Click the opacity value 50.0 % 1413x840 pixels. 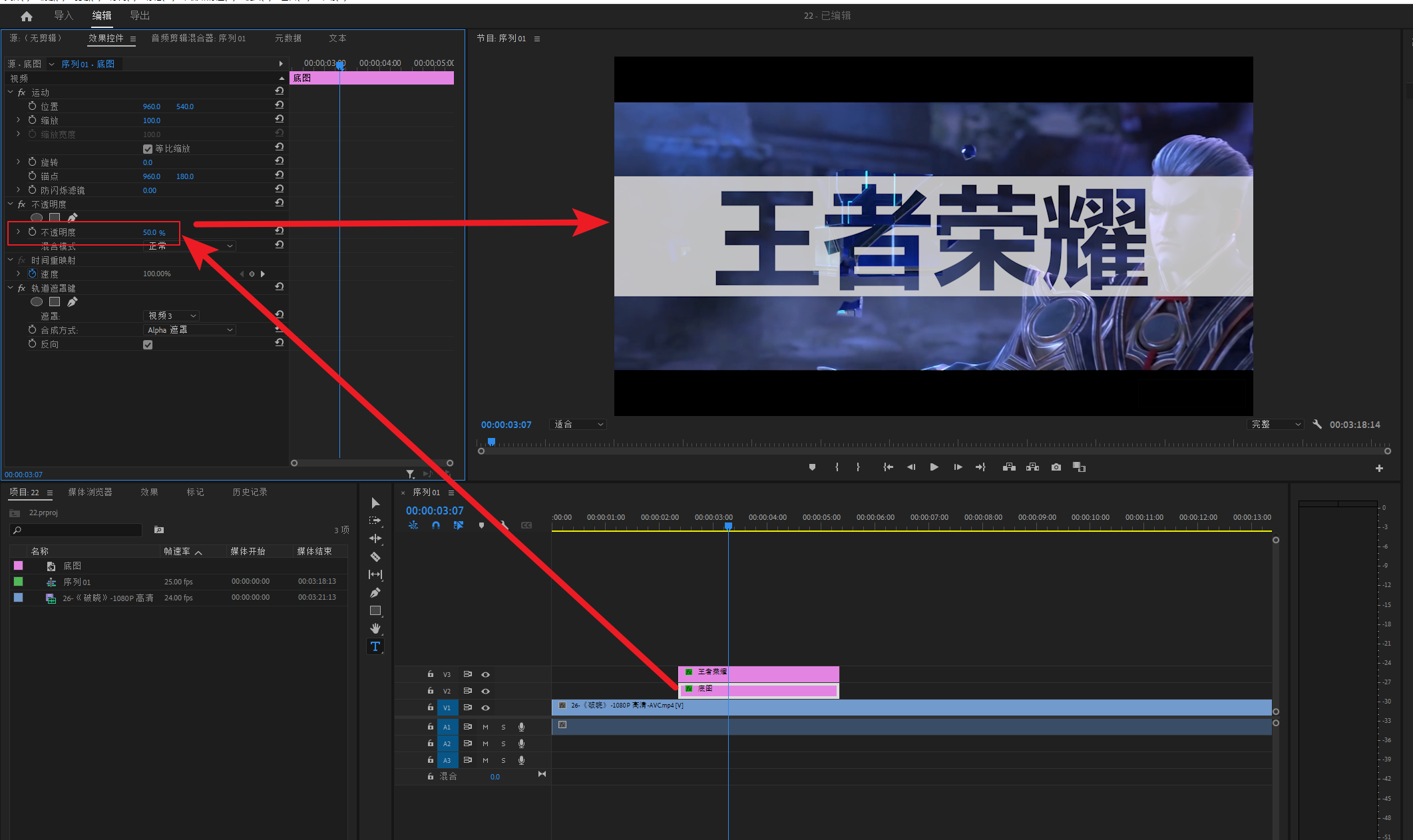(x=153, y=232)
